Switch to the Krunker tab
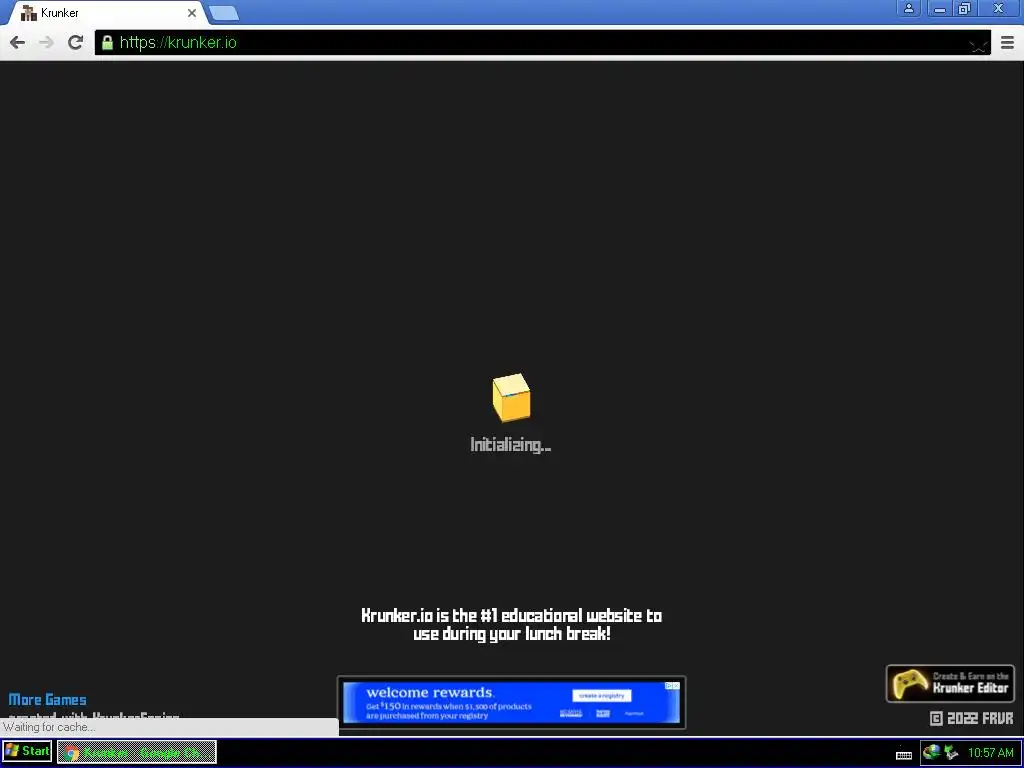The height and width of the screenshot is (768, 1024). point(108,13)
